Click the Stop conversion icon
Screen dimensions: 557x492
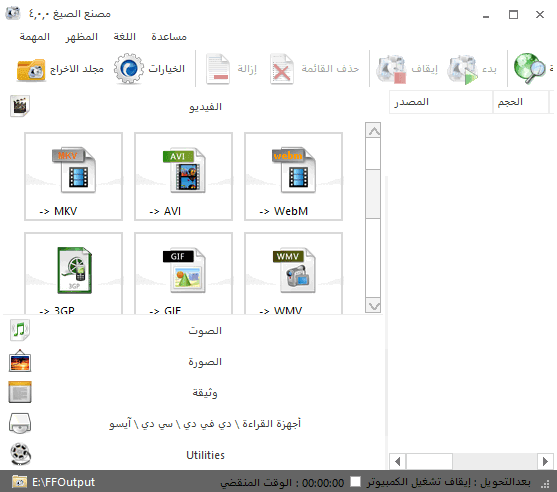tap(391, 69)
